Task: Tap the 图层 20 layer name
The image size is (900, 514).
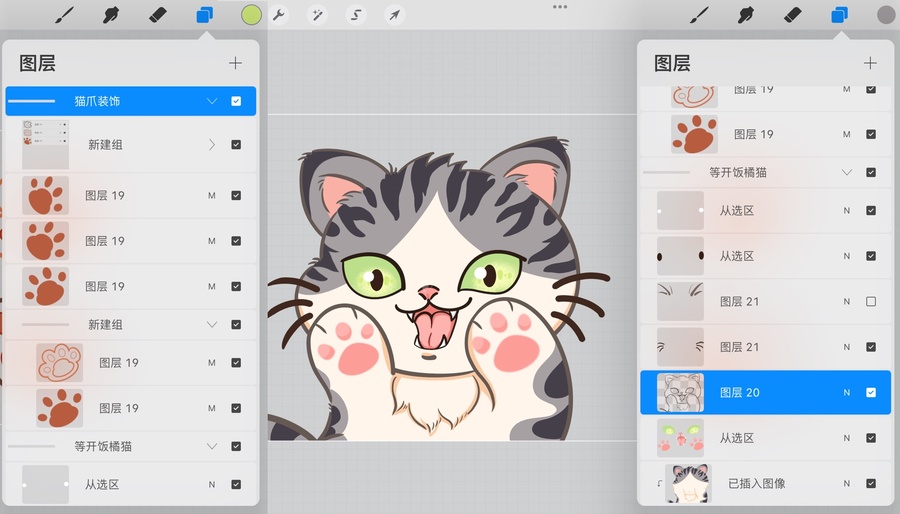Action: [x=739, y=392]
